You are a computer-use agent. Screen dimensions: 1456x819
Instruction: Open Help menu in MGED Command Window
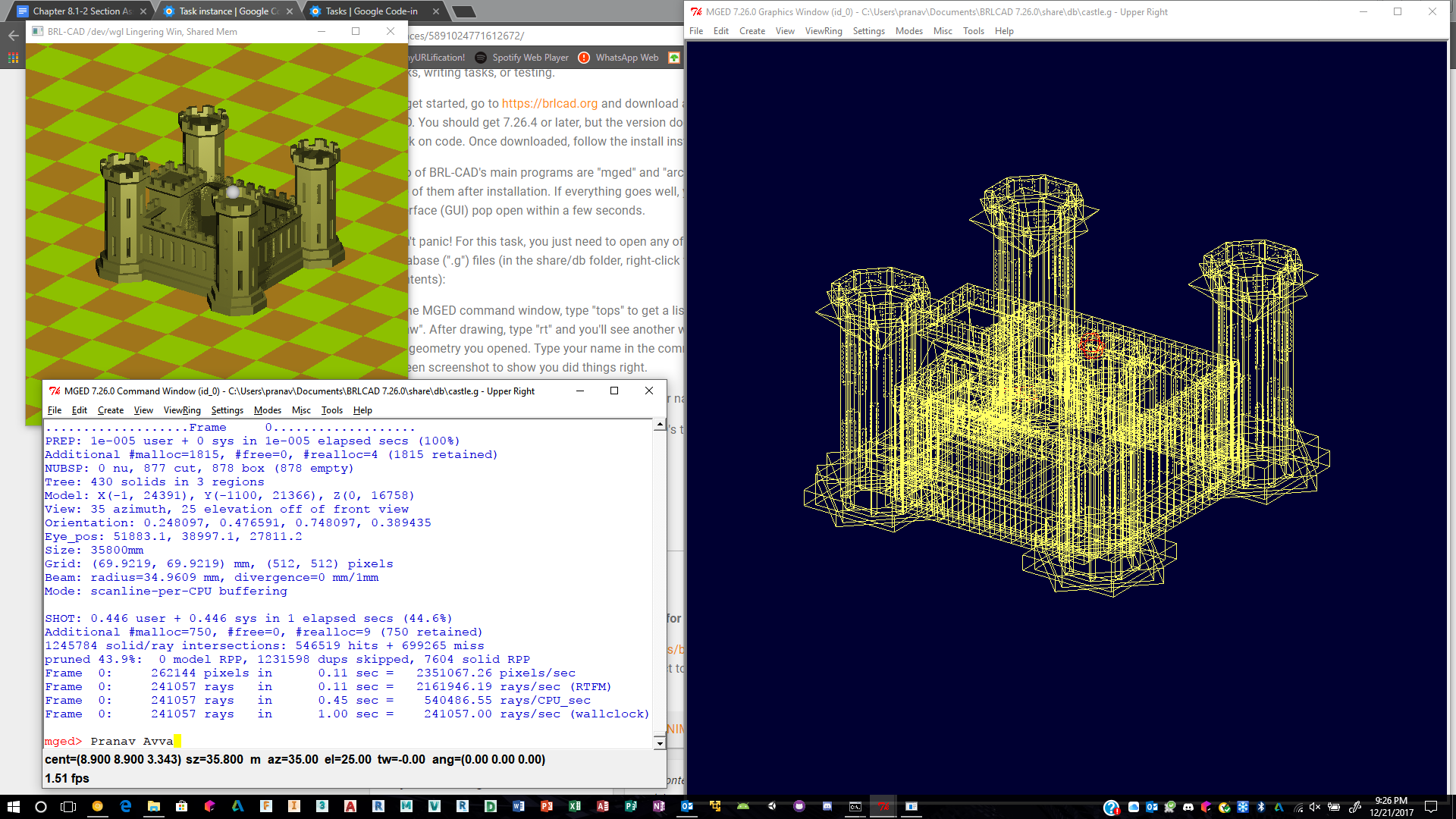tap(362, 410)
